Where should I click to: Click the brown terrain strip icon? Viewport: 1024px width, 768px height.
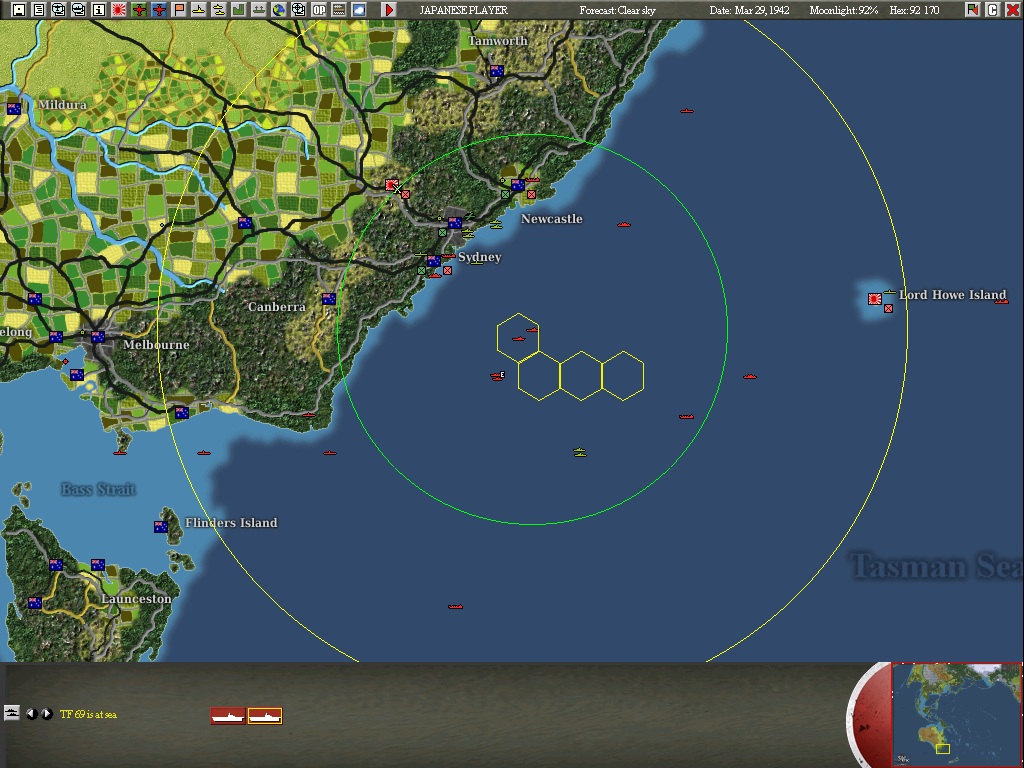point(339,9)
